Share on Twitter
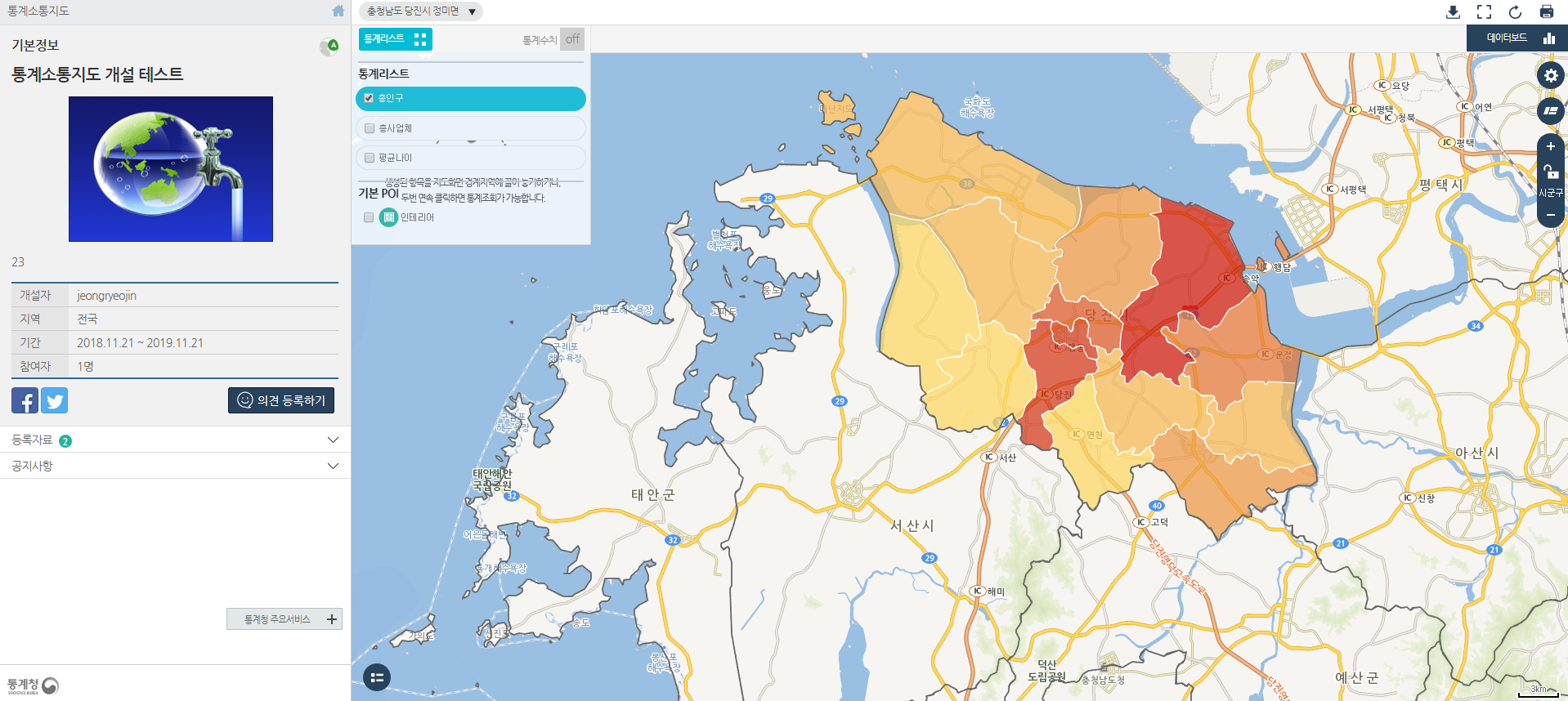The height and width of the screenshot is (701, 1568). 55,400
